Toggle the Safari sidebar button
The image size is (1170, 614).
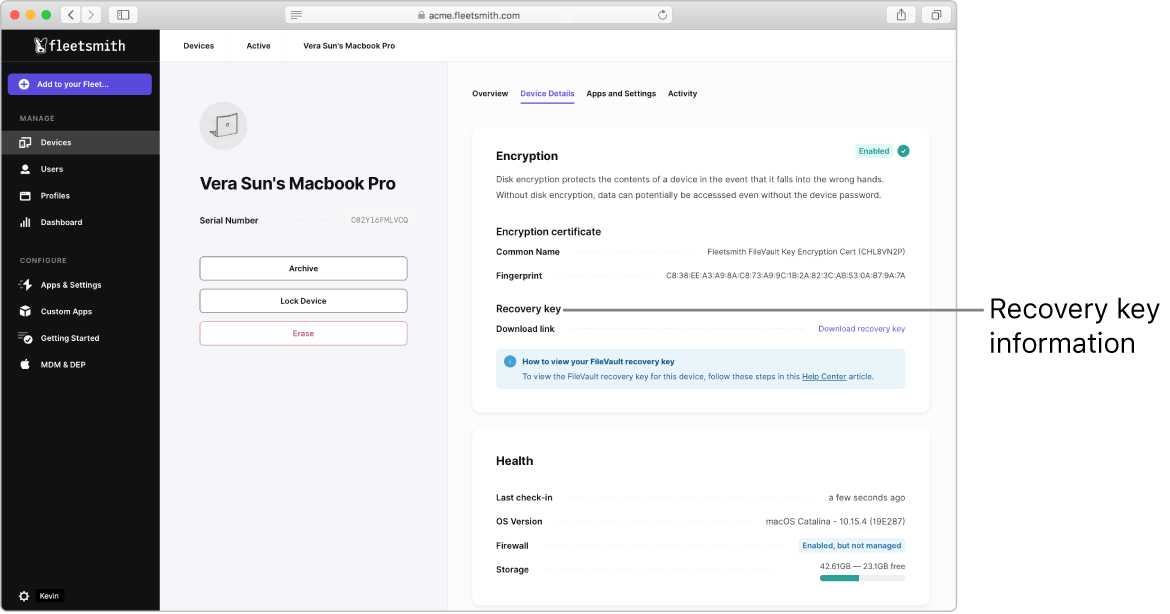pos(123,15)
